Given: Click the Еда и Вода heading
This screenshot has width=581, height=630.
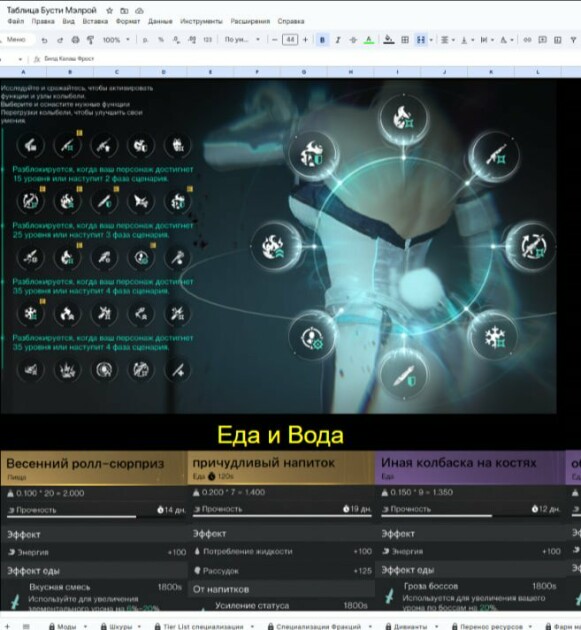Looking at the screenshot, I should 280,436.
